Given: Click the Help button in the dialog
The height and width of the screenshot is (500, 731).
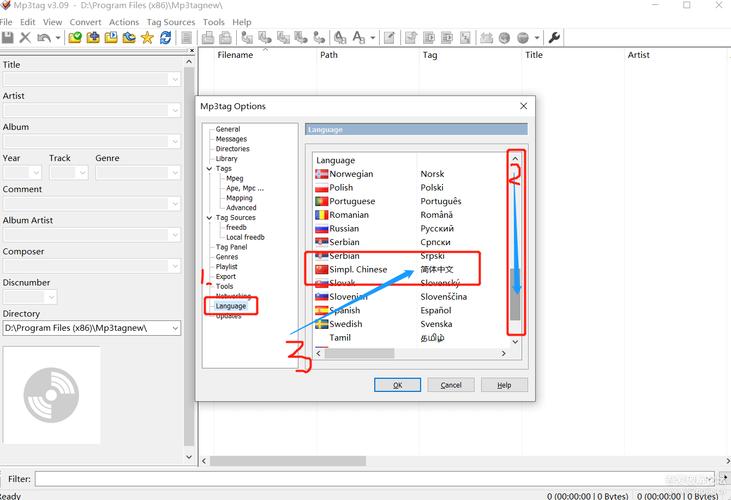Looking at the screenshot, I should tap(504, 385).
